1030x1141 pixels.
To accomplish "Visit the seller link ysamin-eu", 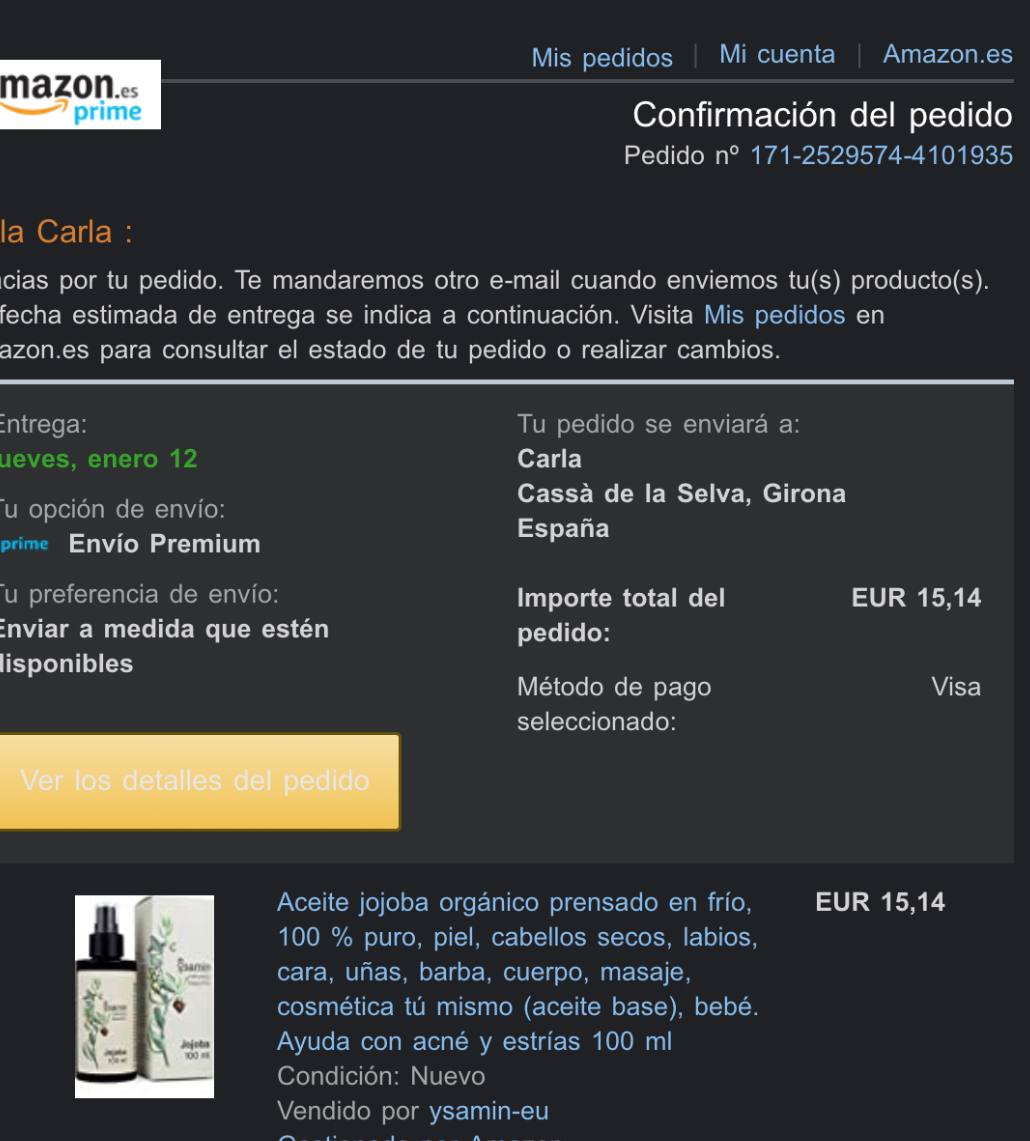I will [x=488, y=1111].
